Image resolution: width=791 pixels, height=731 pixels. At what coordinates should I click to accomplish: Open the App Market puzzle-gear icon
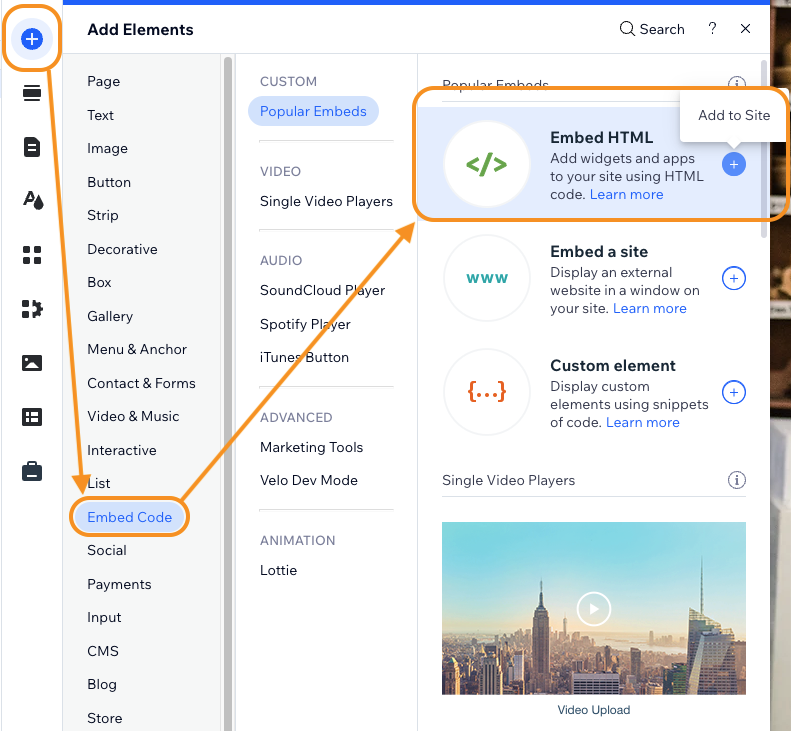tap(32, 309)
